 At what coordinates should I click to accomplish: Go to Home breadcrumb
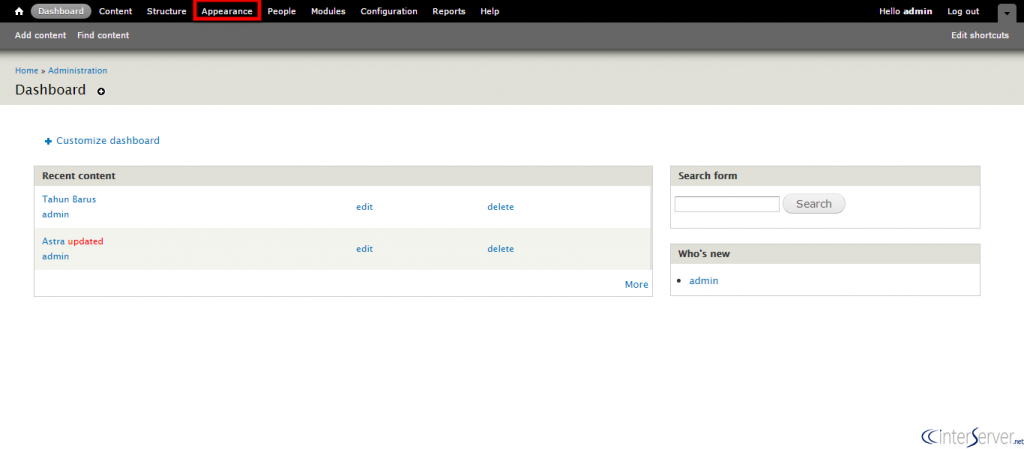tap(27, 70)
